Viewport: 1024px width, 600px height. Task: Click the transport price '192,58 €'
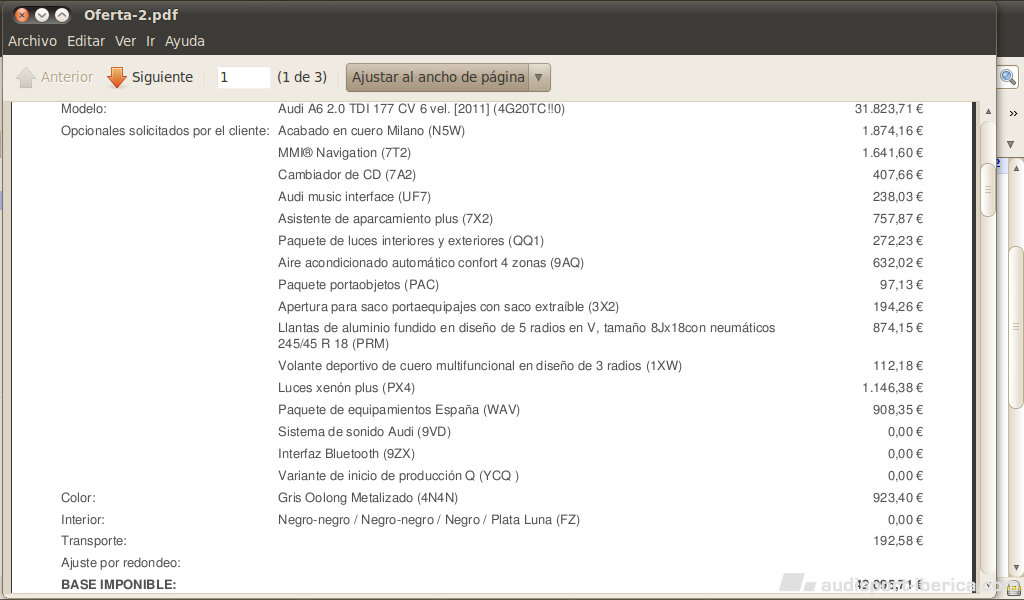tap(898, 541)
